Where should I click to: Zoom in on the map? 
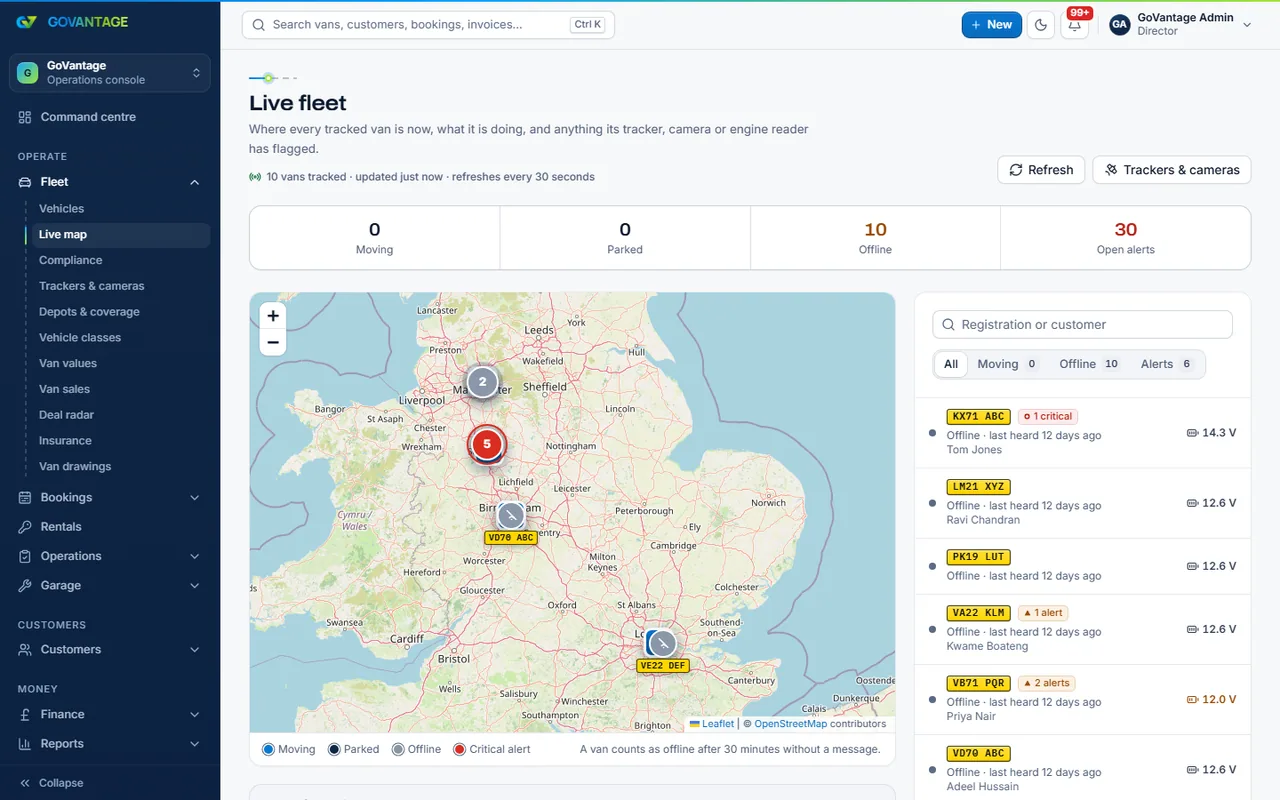[272, 315]
